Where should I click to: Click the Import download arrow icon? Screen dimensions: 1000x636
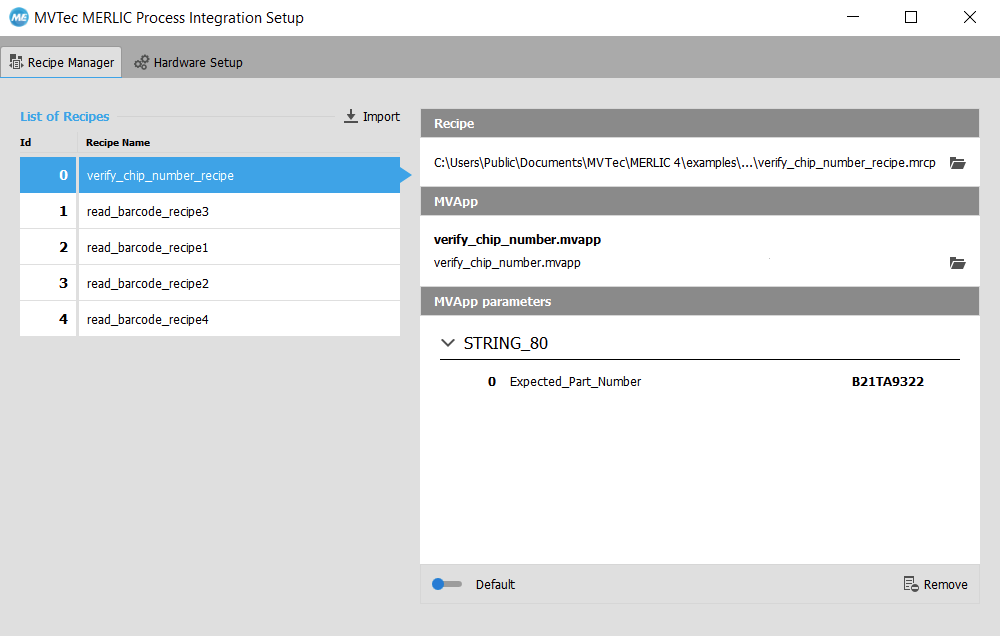point(351,116)
